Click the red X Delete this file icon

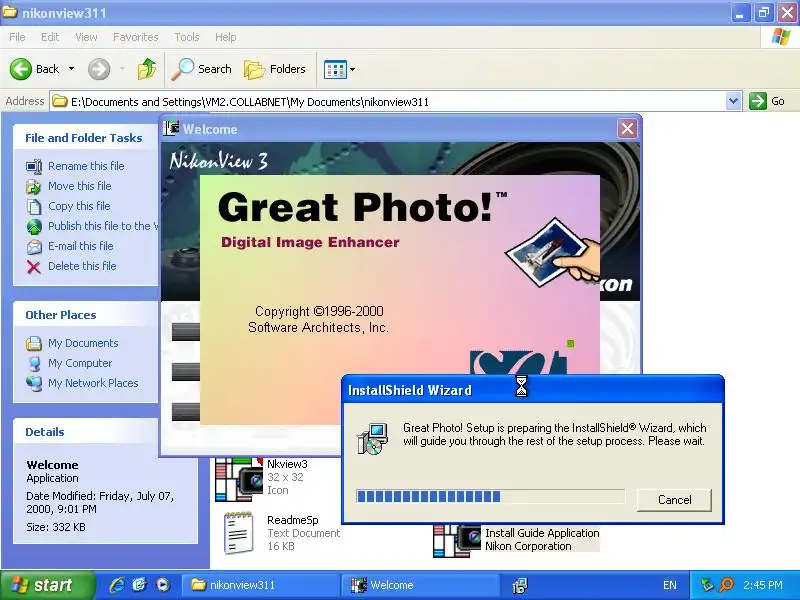34,267
